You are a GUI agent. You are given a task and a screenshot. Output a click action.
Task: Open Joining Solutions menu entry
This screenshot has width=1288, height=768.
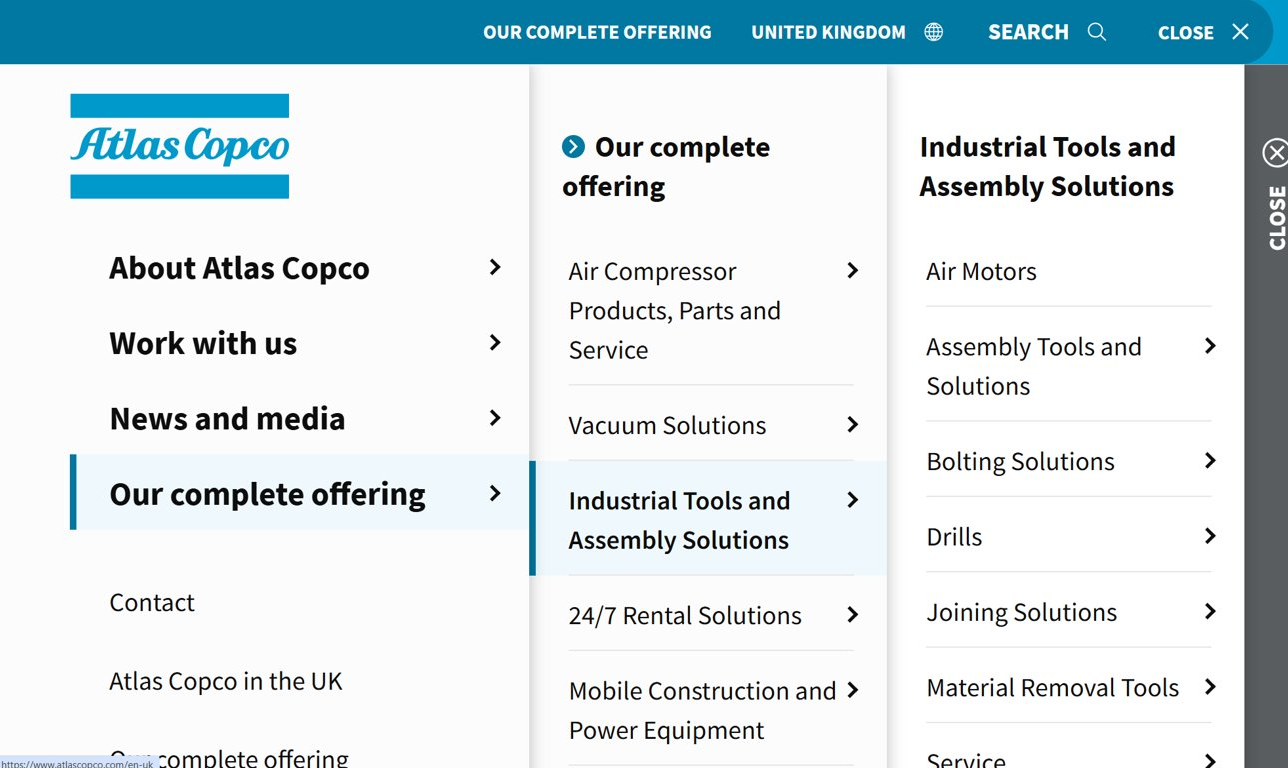click(x=1021, y=612)
